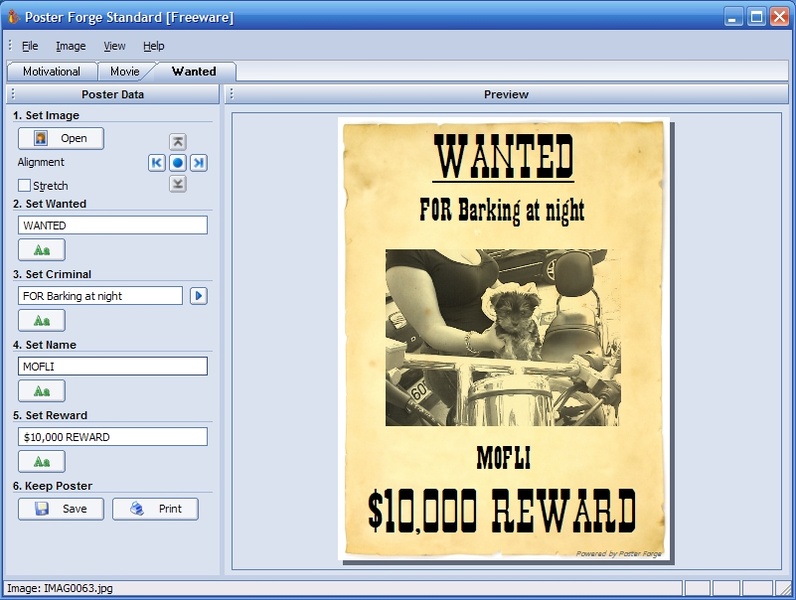Screen dimensions: 796x600
Task: Switch to the Movie tab
Action: [124, 72]
